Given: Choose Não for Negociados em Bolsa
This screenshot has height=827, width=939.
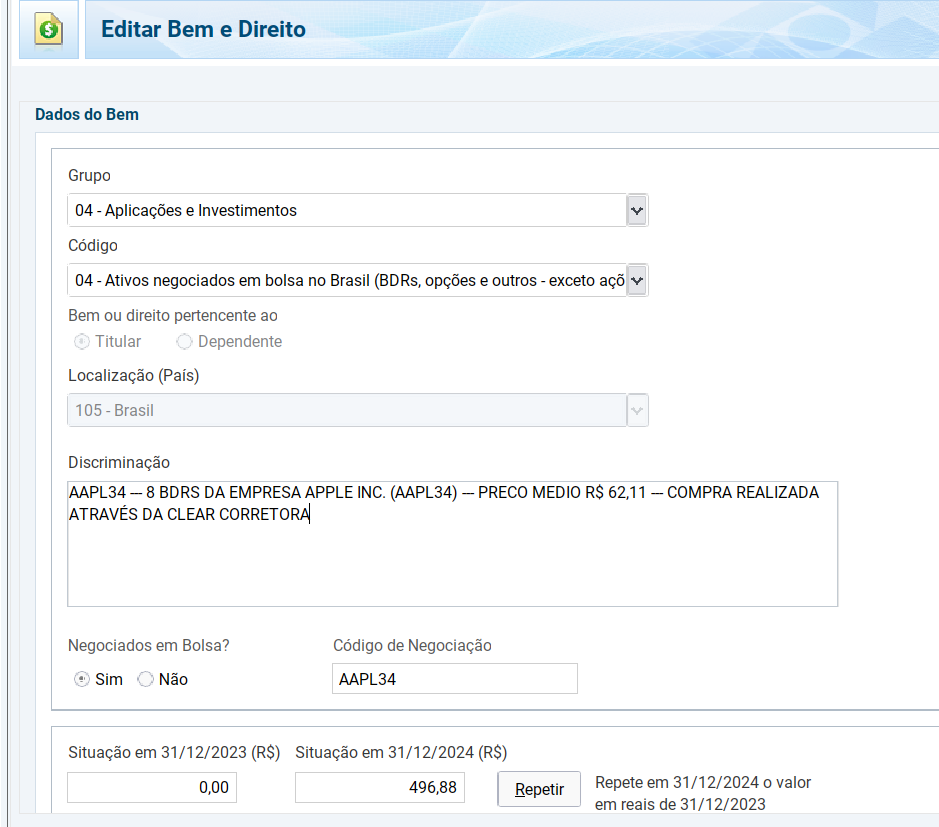Looking at the screenshot, I should (x=146, y=679).
